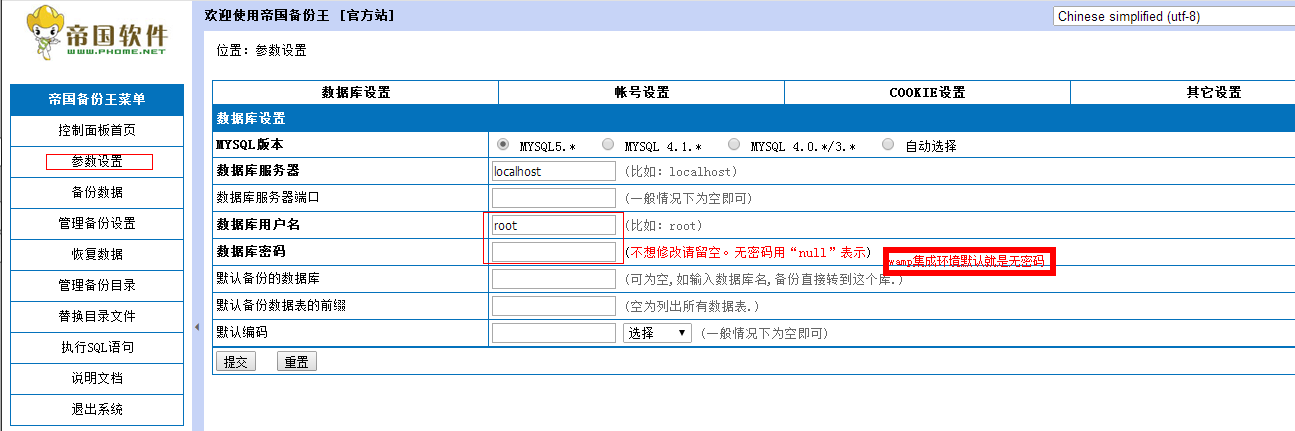Click 退出系统 to log out
The image size is (1295, 431).
97,409
